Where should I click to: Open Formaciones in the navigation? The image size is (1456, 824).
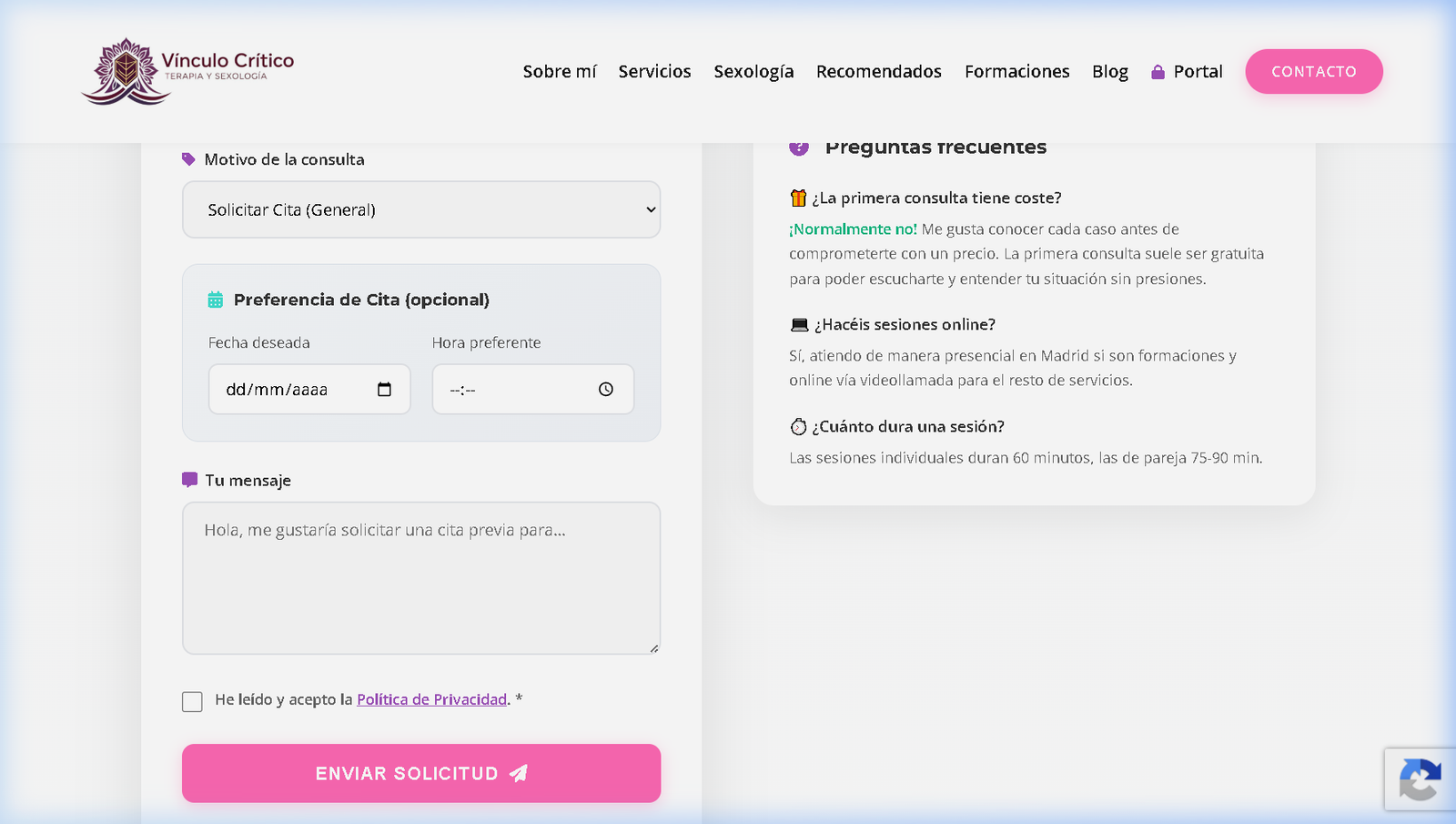(1017, 72)
